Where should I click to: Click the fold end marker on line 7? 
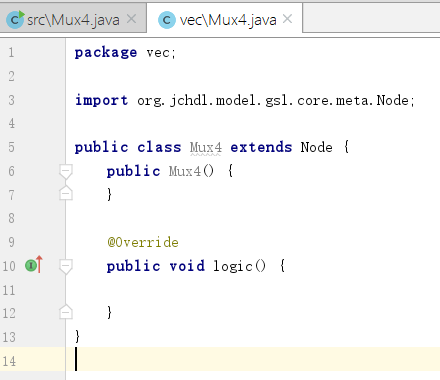pos(66,193)
